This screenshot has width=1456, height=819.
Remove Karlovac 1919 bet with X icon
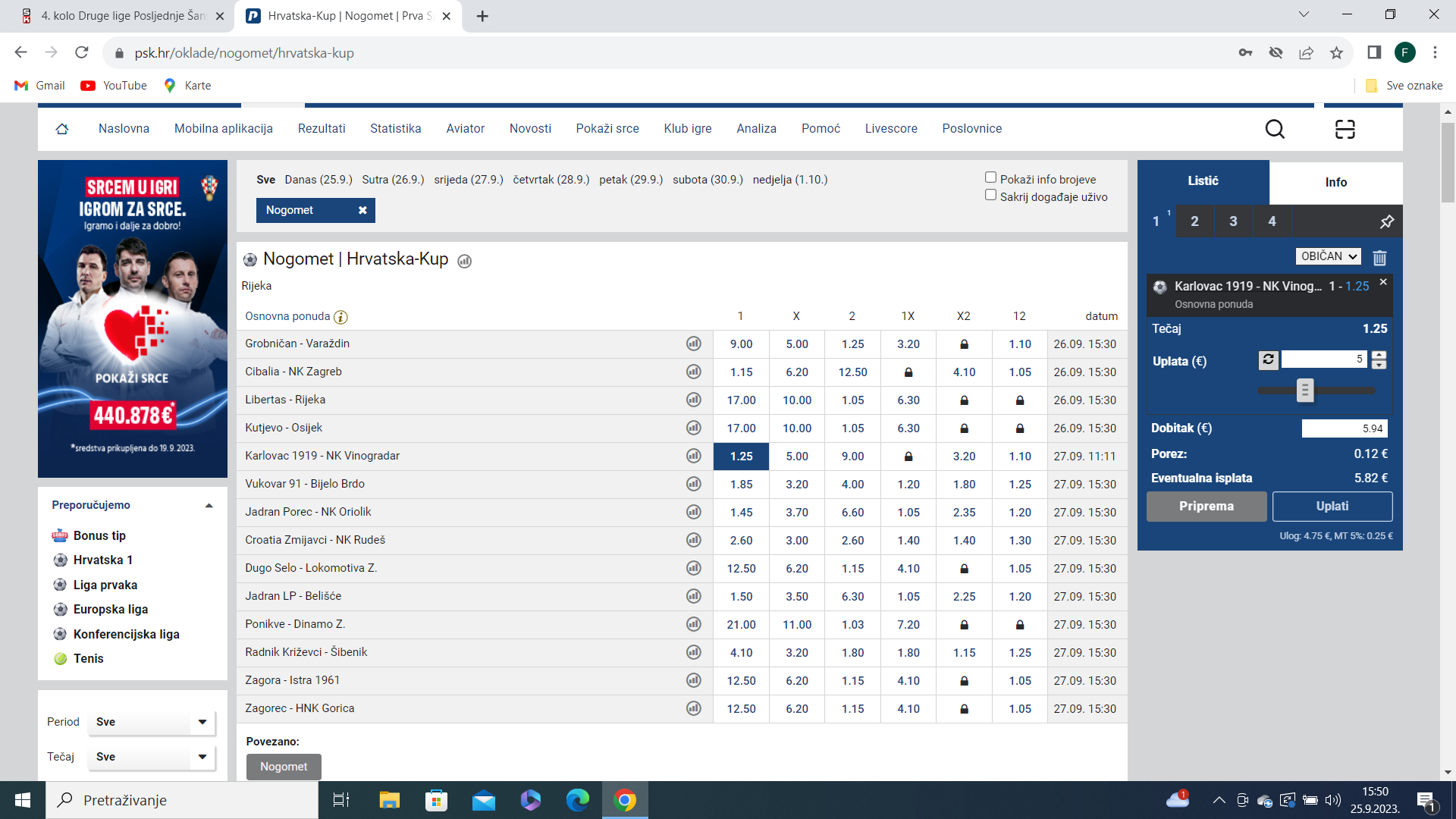point(1383,282)
